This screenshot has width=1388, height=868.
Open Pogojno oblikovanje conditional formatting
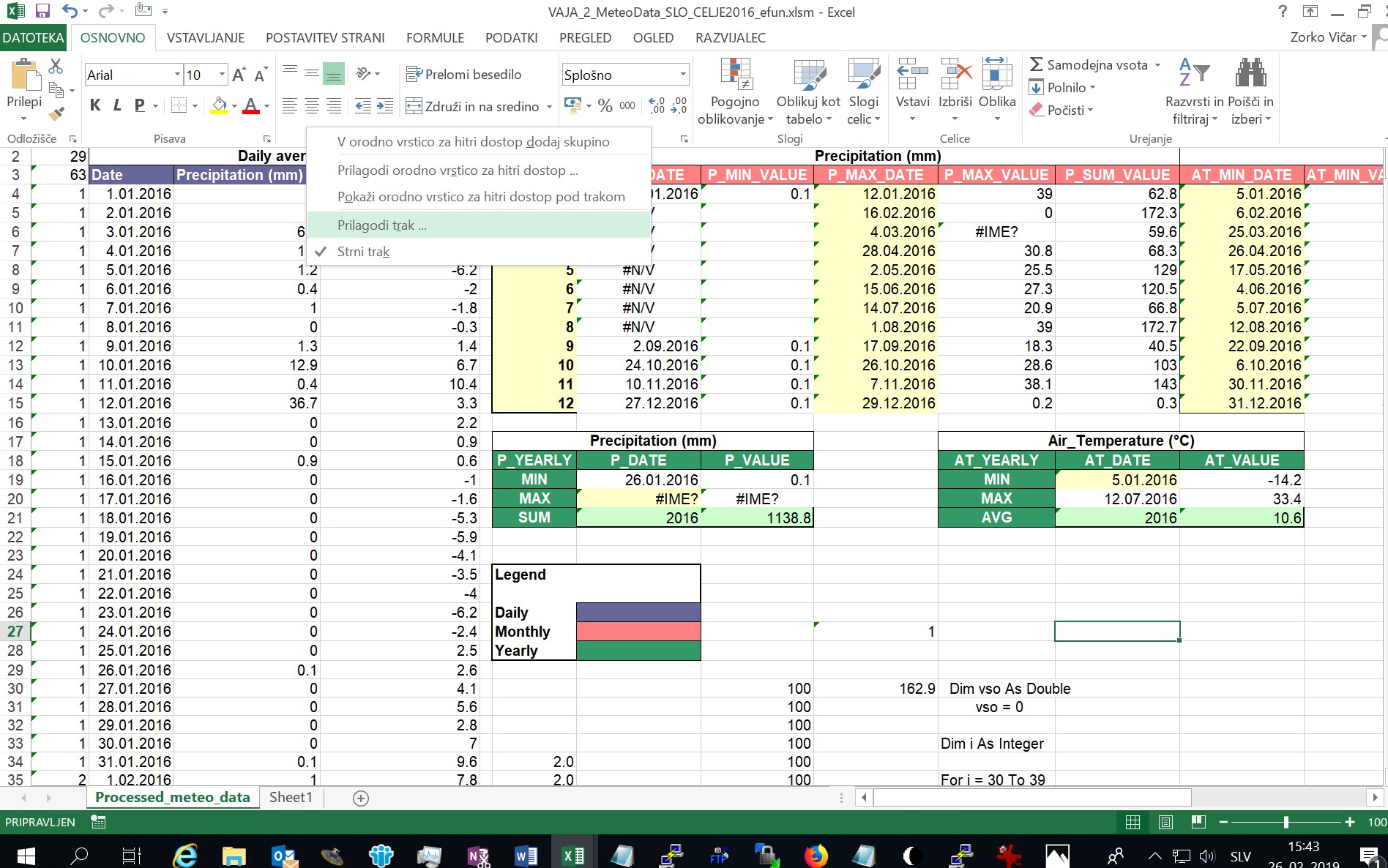[735, 91]
